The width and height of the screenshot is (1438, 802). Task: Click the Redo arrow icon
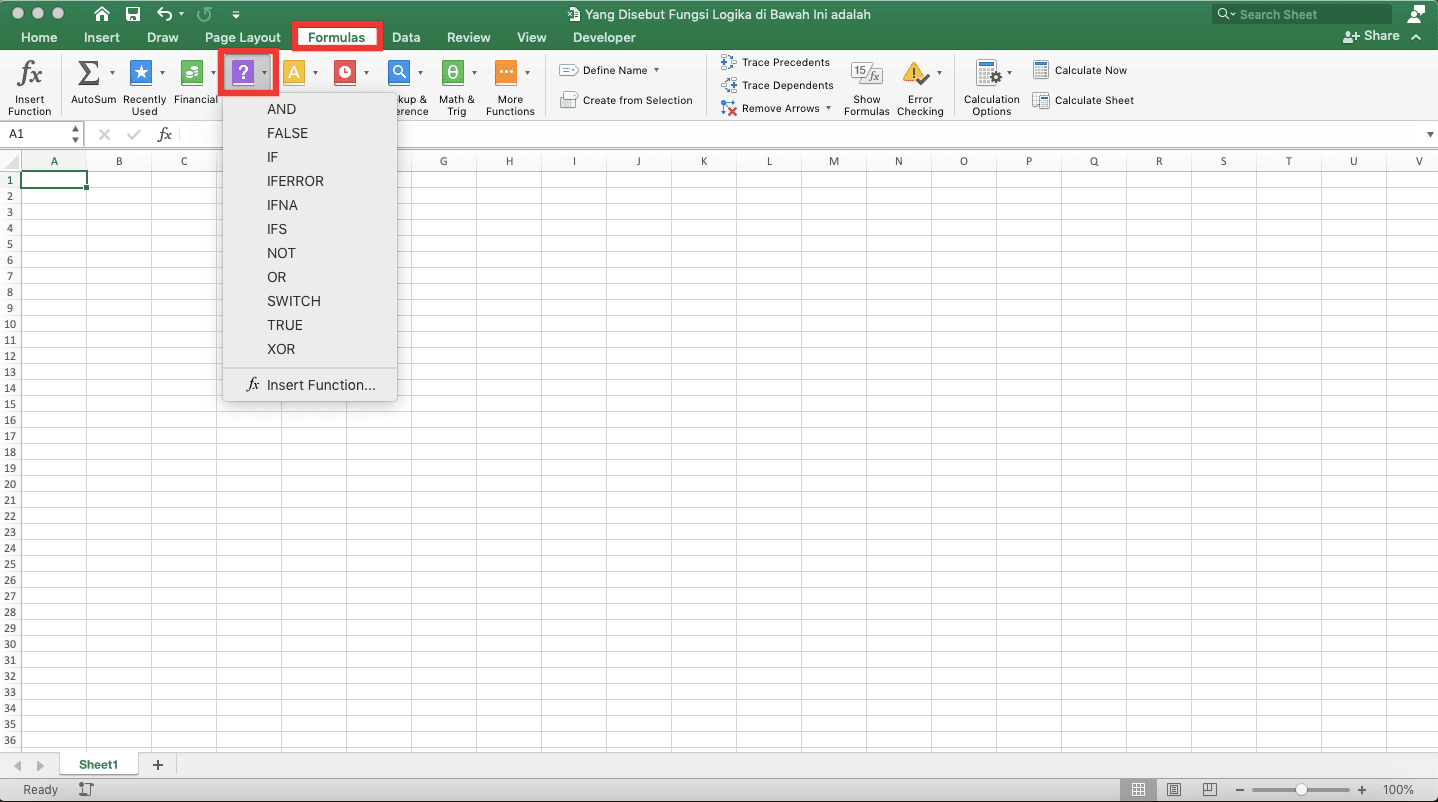pyautogui.click(x=205, y=15)
